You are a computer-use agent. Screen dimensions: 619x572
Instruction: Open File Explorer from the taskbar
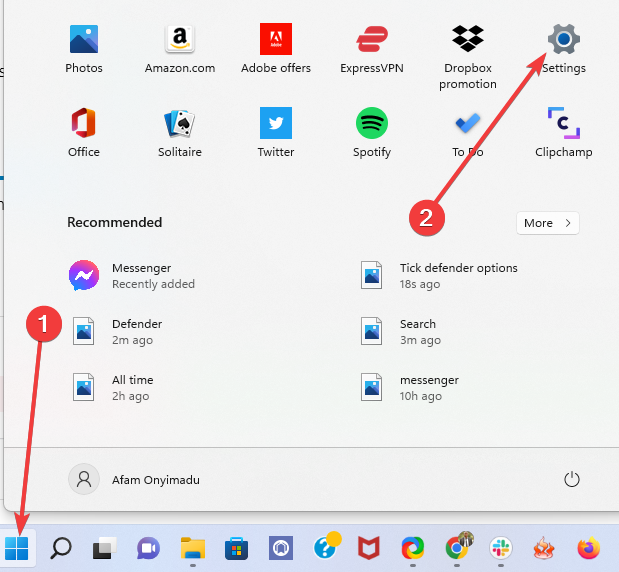193,548
